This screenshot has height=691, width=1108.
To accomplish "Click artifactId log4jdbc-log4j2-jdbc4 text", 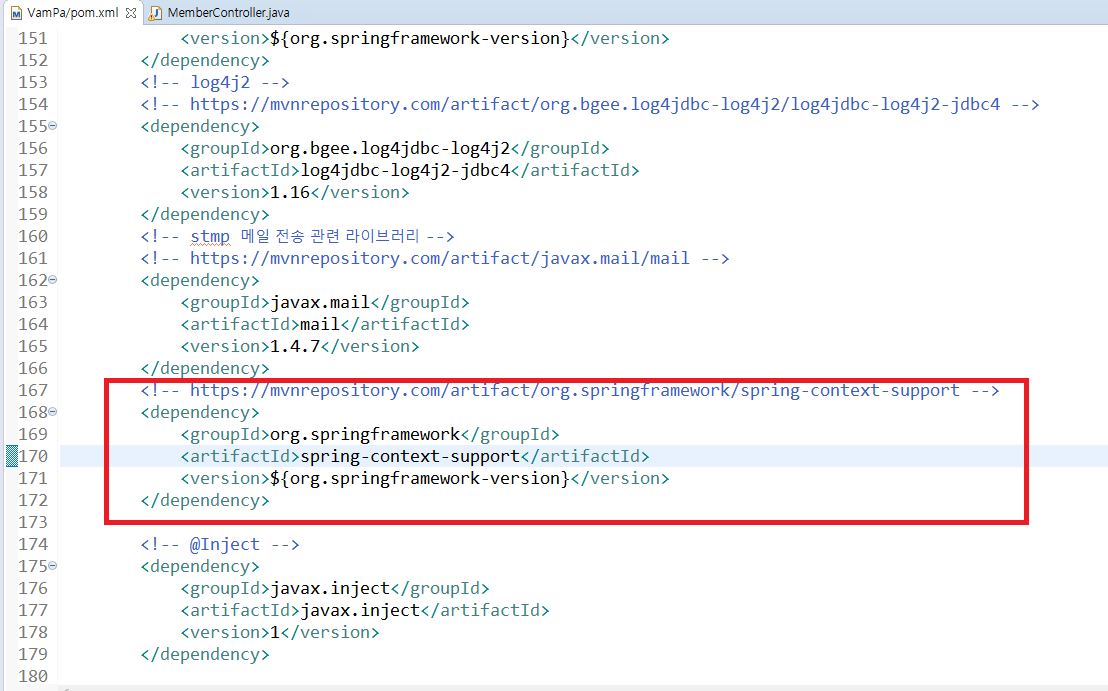I will 406,170.
